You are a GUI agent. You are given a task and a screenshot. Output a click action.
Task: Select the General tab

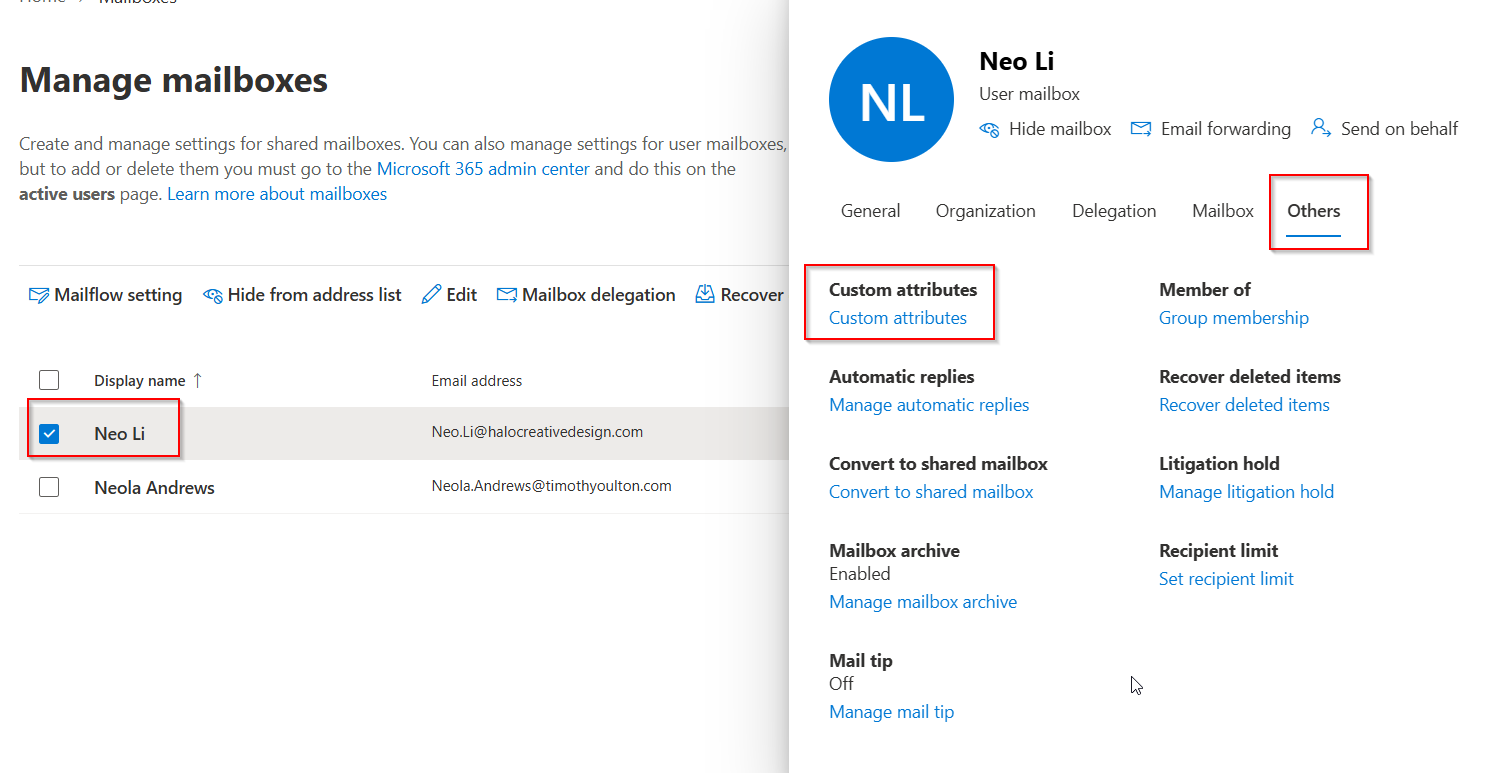[870, 211]
